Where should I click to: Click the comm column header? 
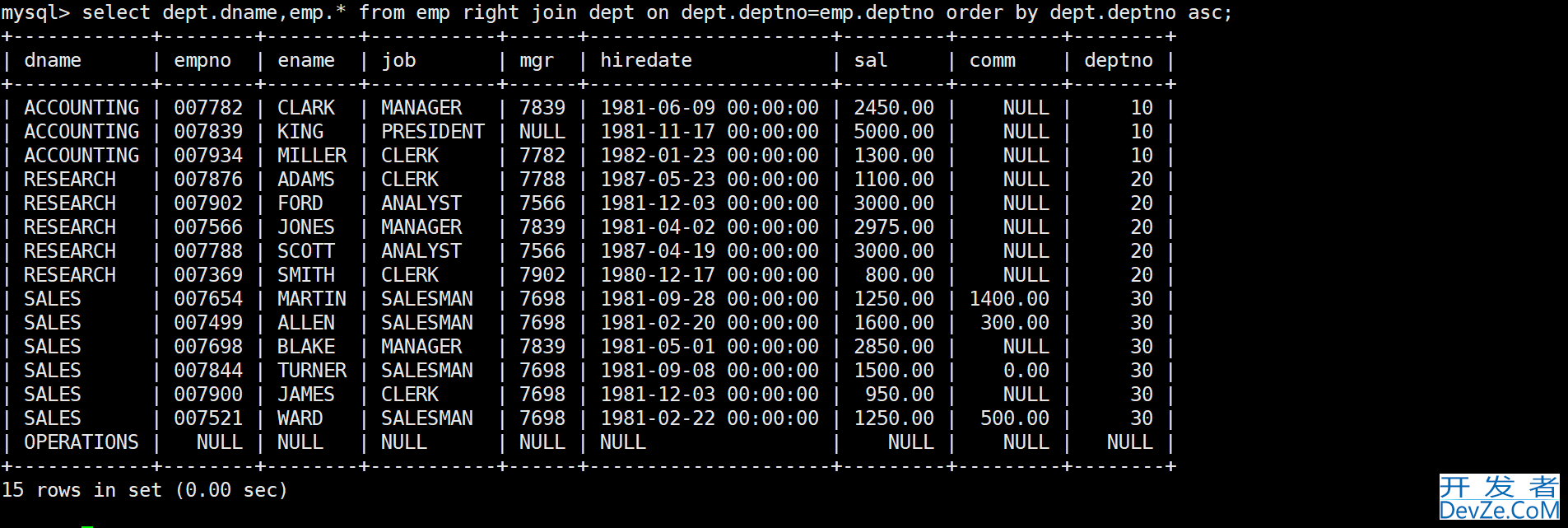[993, 60]
